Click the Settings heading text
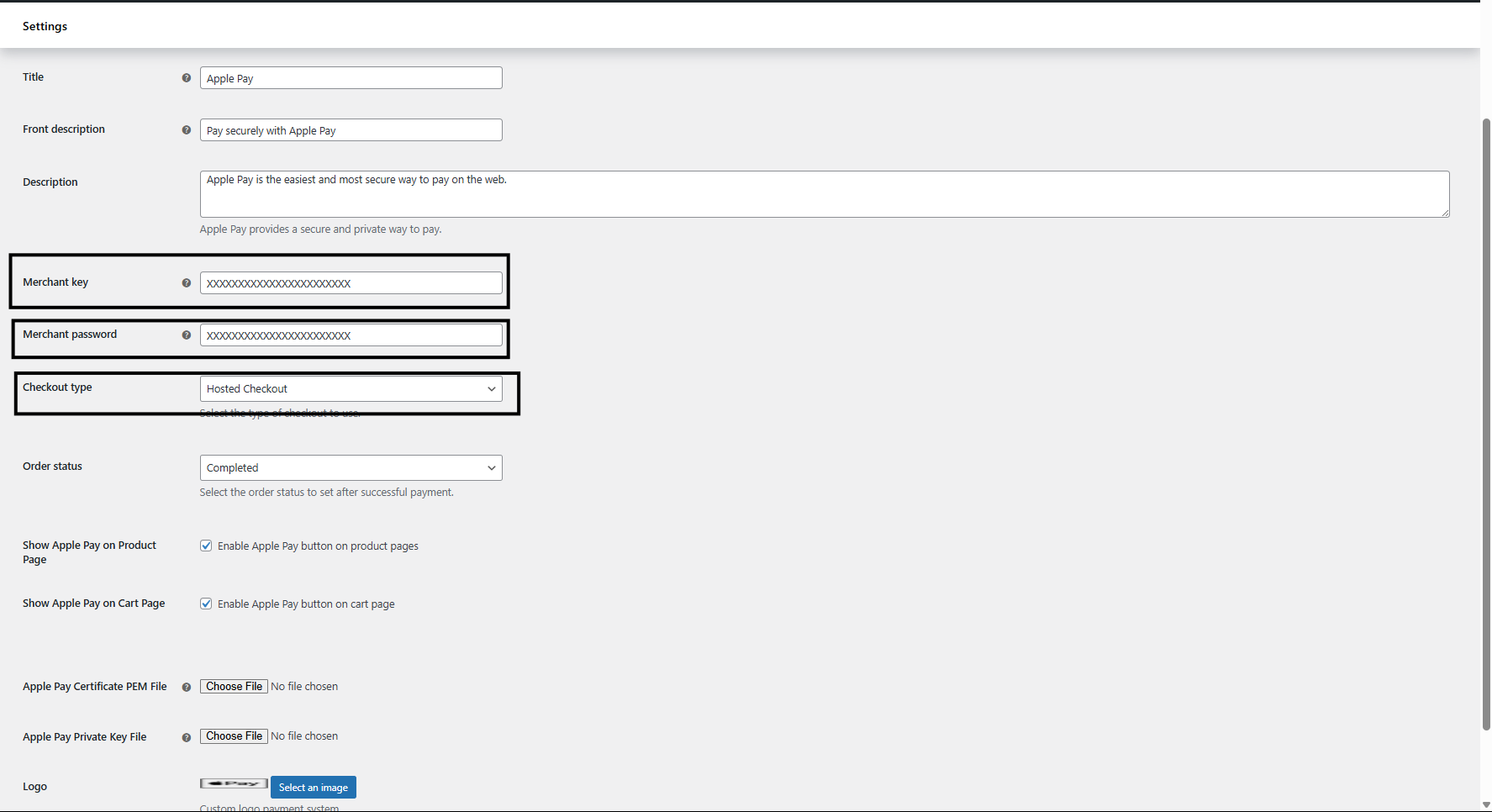 click(45, 26)
